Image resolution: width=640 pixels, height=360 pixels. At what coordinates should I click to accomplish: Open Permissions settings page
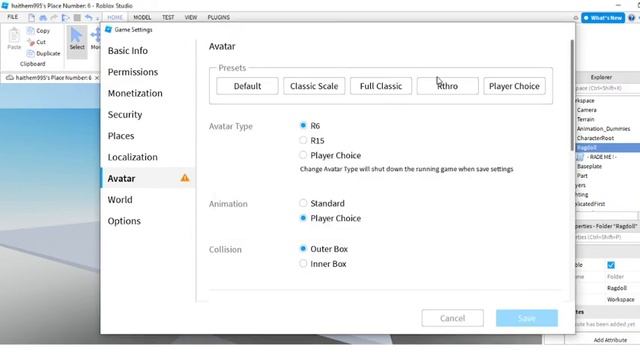click(133, 72)
